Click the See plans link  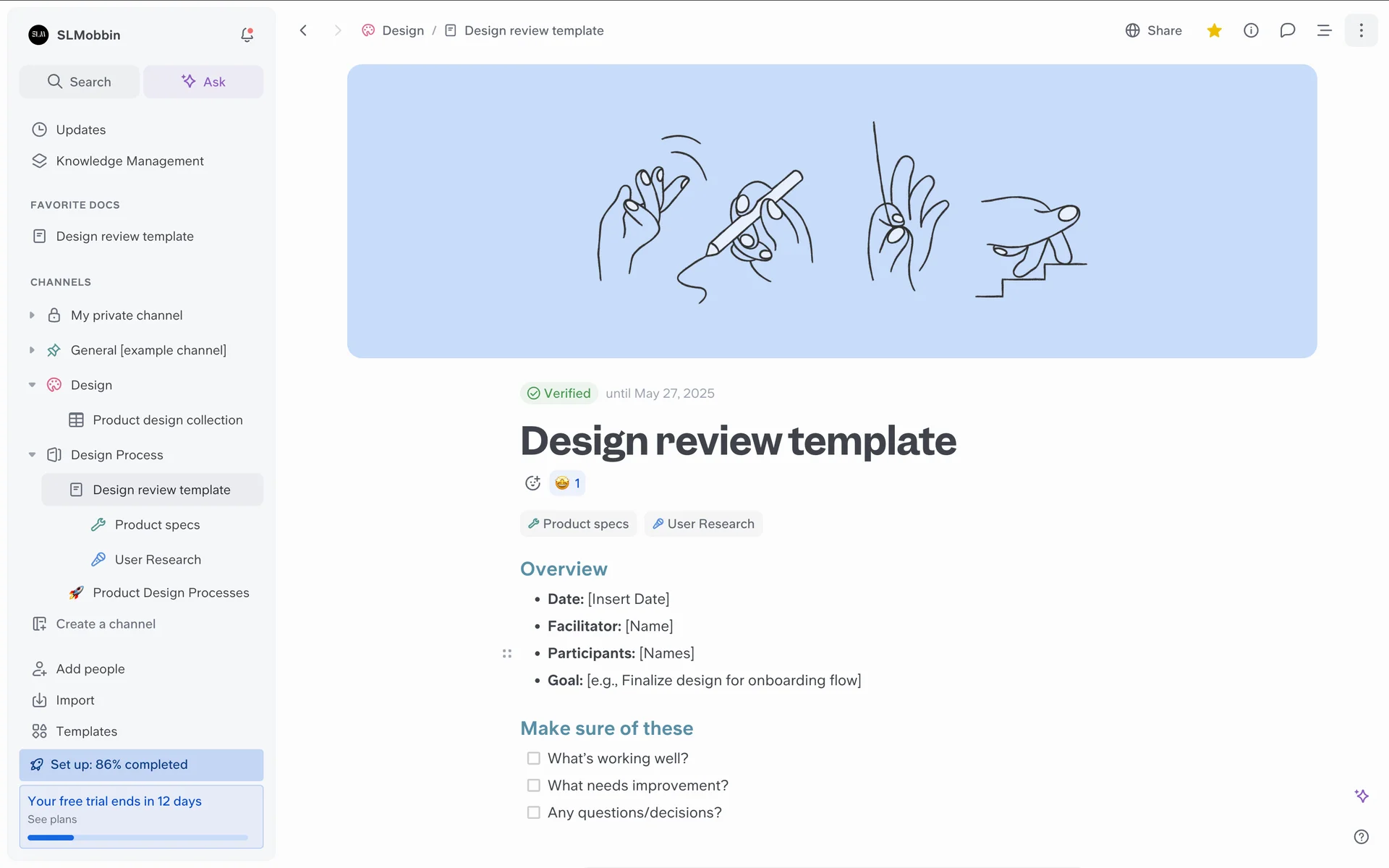[52, 820]
